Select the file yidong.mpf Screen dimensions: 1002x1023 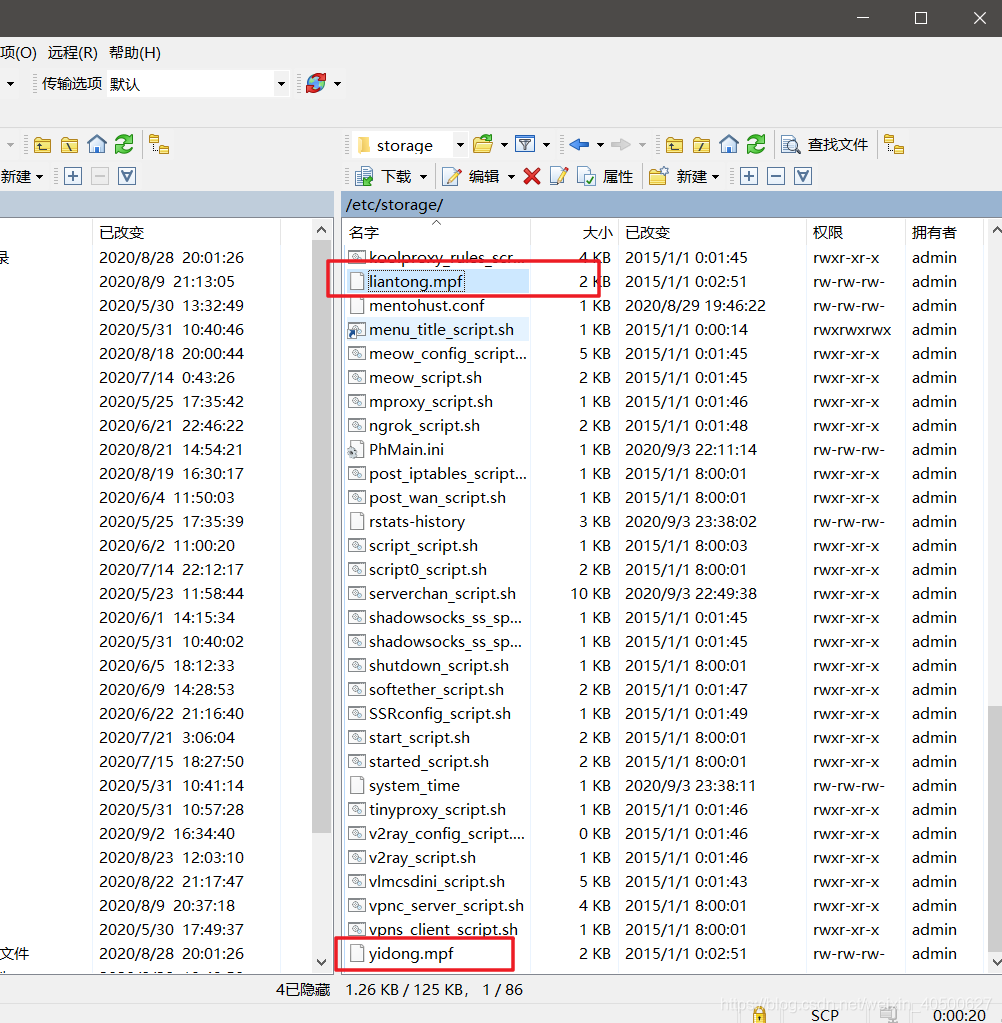point(411,953)
